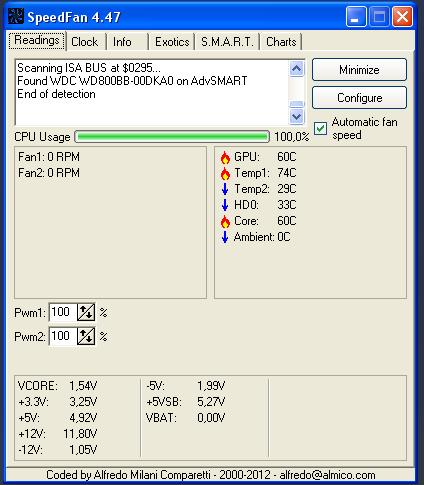Adjust Pwm1 with its spinner arrows

(86, 312)
